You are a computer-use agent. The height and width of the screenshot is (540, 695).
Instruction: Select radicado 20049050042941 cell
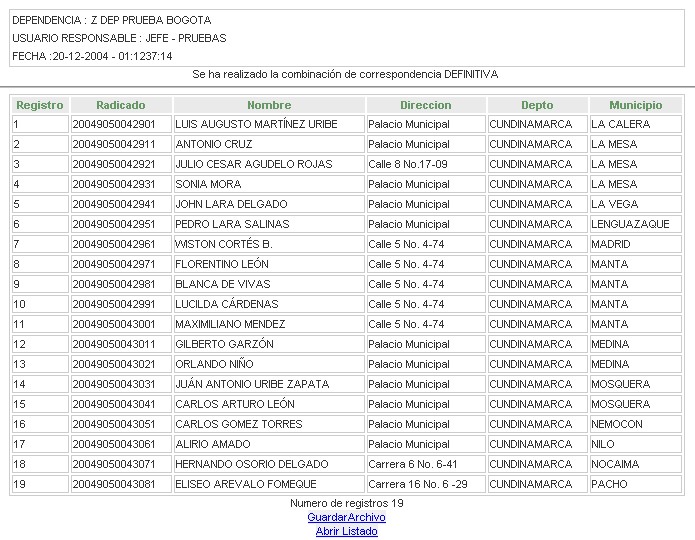click(x=121, y=204)
